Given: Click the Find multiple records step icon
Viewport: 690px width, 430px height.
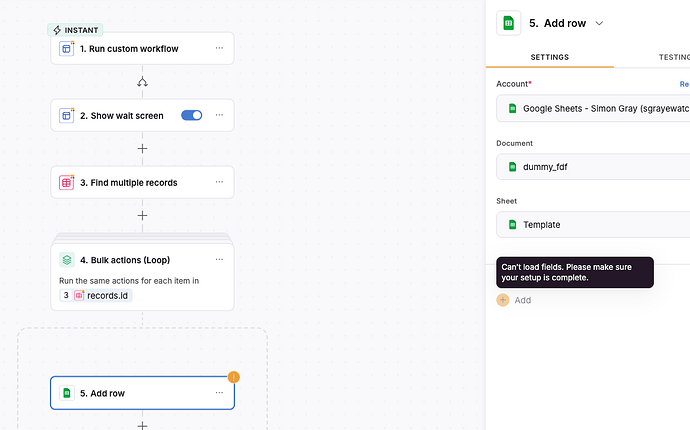Looking at the screenshot, I should (66, 183).
